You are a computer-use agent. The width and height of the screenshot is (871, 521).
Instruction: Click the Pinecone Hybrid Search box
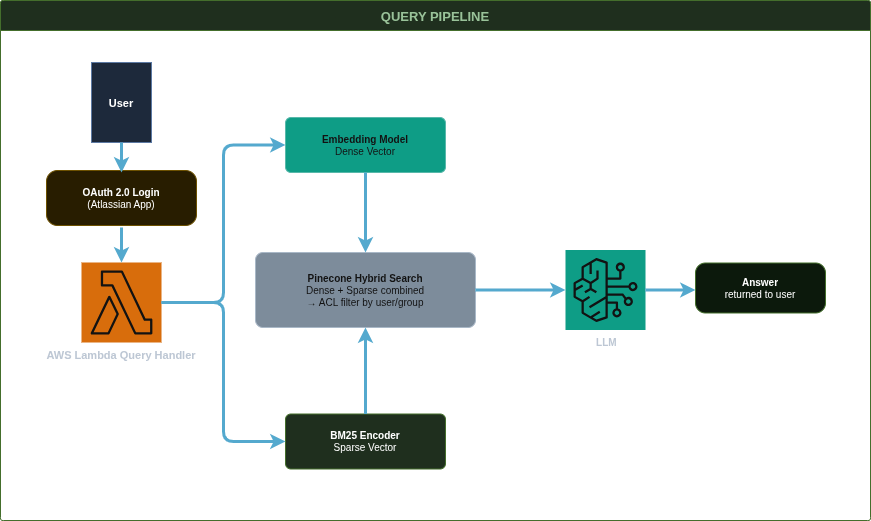pyautogui.click(x=365, y=290)
